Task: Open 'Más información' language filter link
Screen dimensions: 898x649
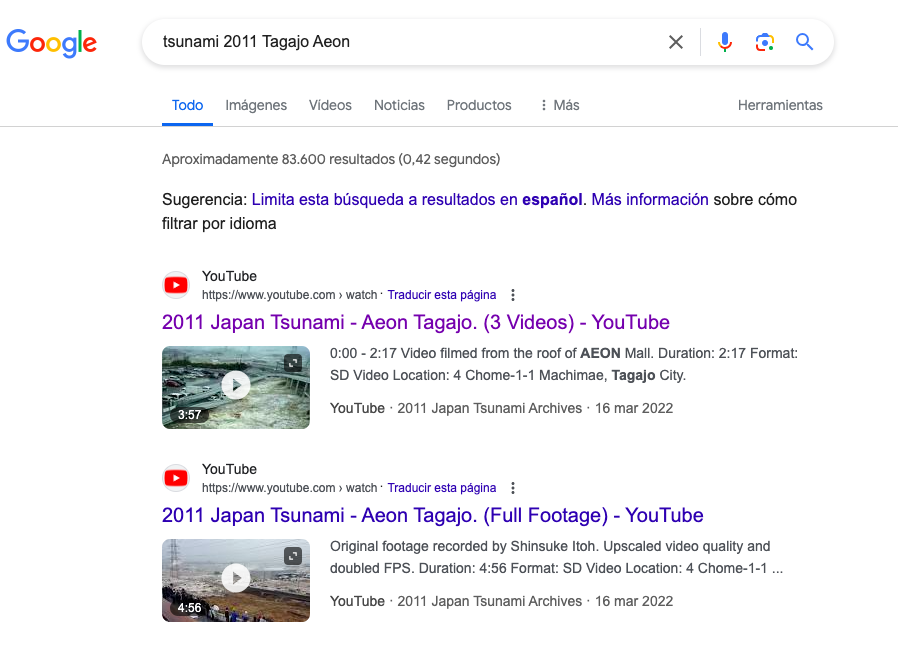Action: click(x=650, y=199)
